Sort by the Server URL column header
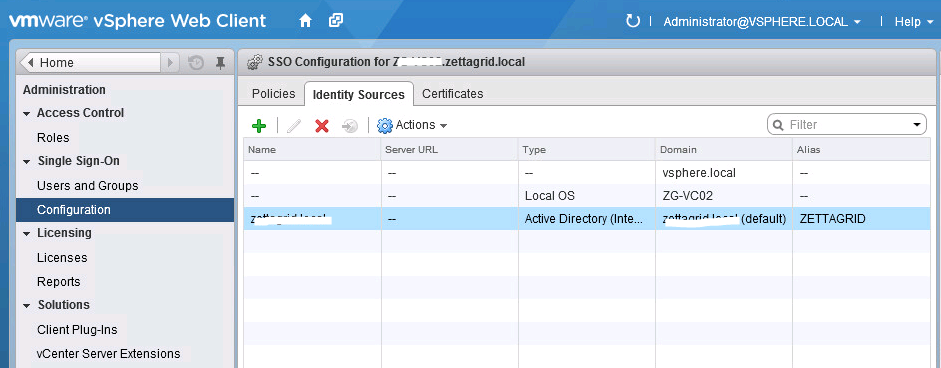 (x=449, y=149)
